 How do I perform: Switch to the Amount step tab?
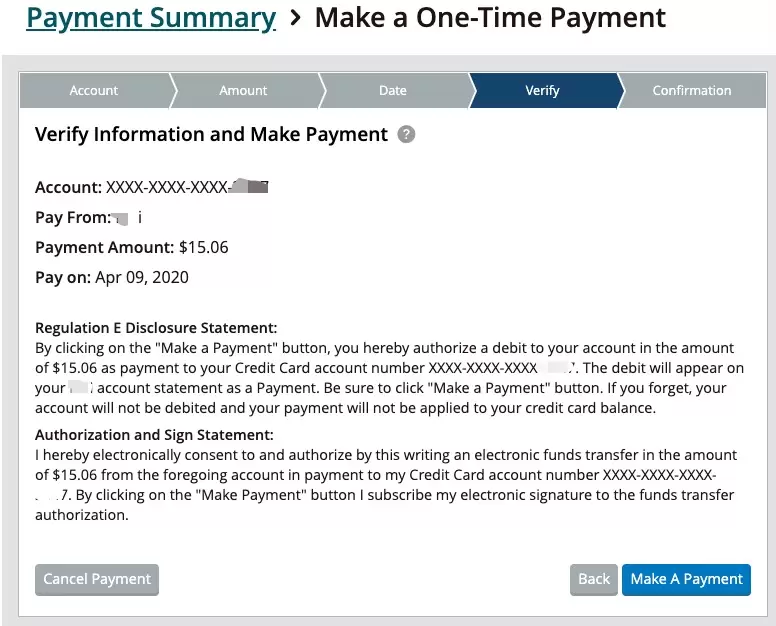243,90
